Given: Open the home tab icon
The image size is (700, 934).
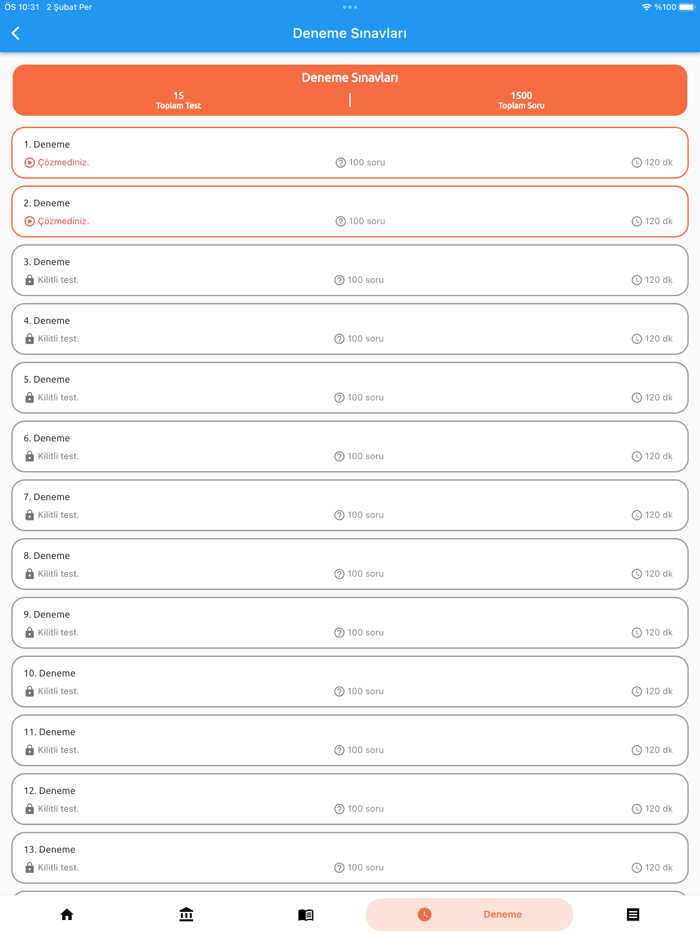Looking at the screenshot, I should 67,914.
